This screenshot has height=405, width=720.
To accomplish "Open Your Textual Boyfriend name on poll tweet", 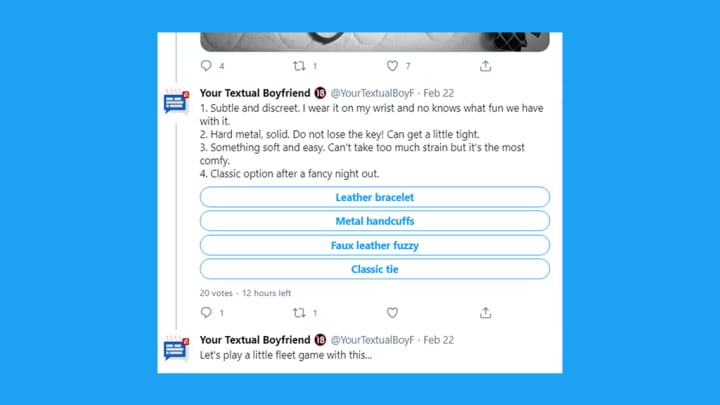I will click(x=255, y=93).
